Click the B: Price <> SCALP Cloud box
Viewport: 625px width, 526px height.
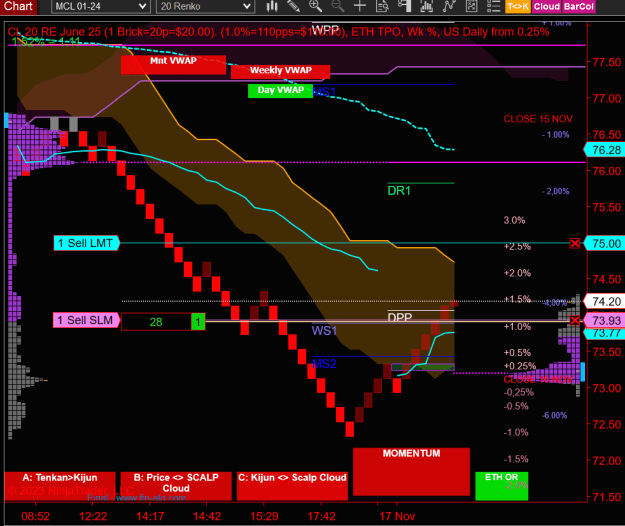pos(176,486)
